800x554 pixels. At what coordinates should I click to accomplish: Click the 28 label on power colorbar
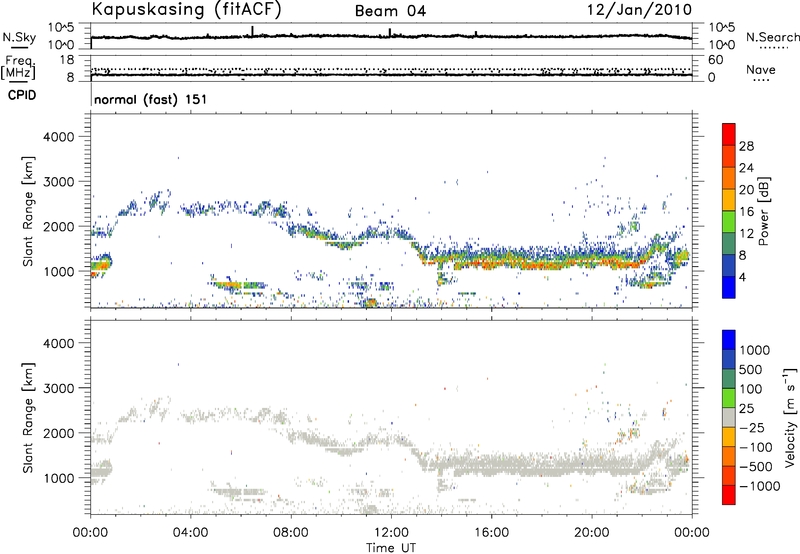(746, 146)
